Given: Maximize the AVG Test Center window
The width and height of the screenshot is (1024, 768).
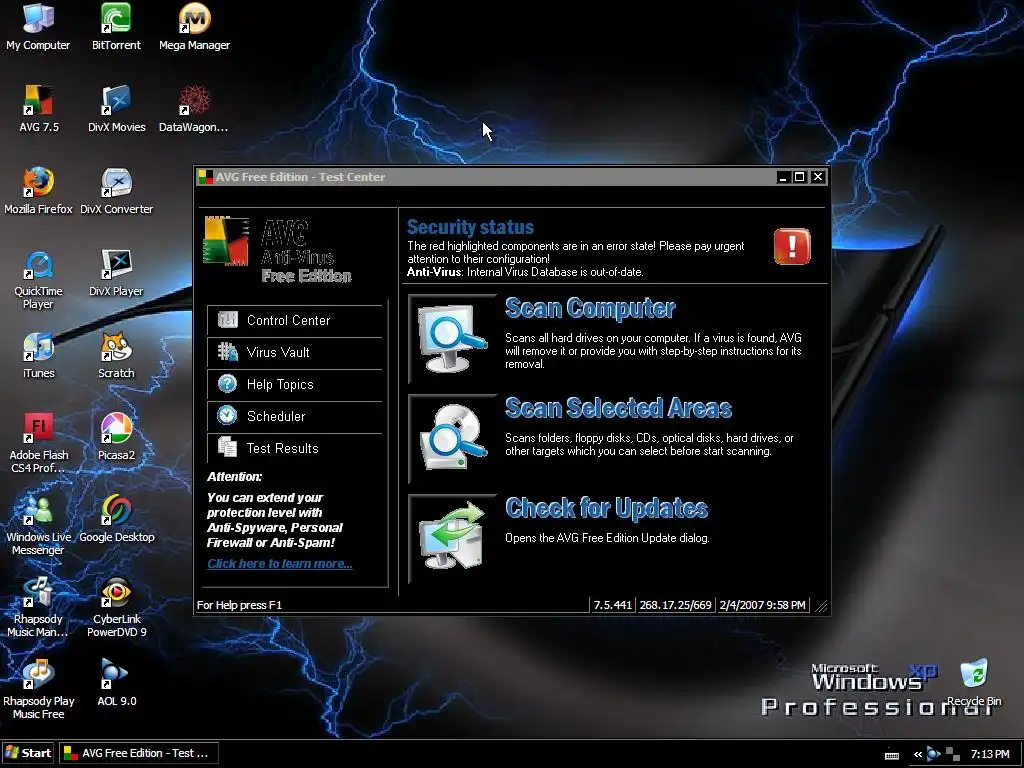Looking at the screenshot, I should (799, 177).
